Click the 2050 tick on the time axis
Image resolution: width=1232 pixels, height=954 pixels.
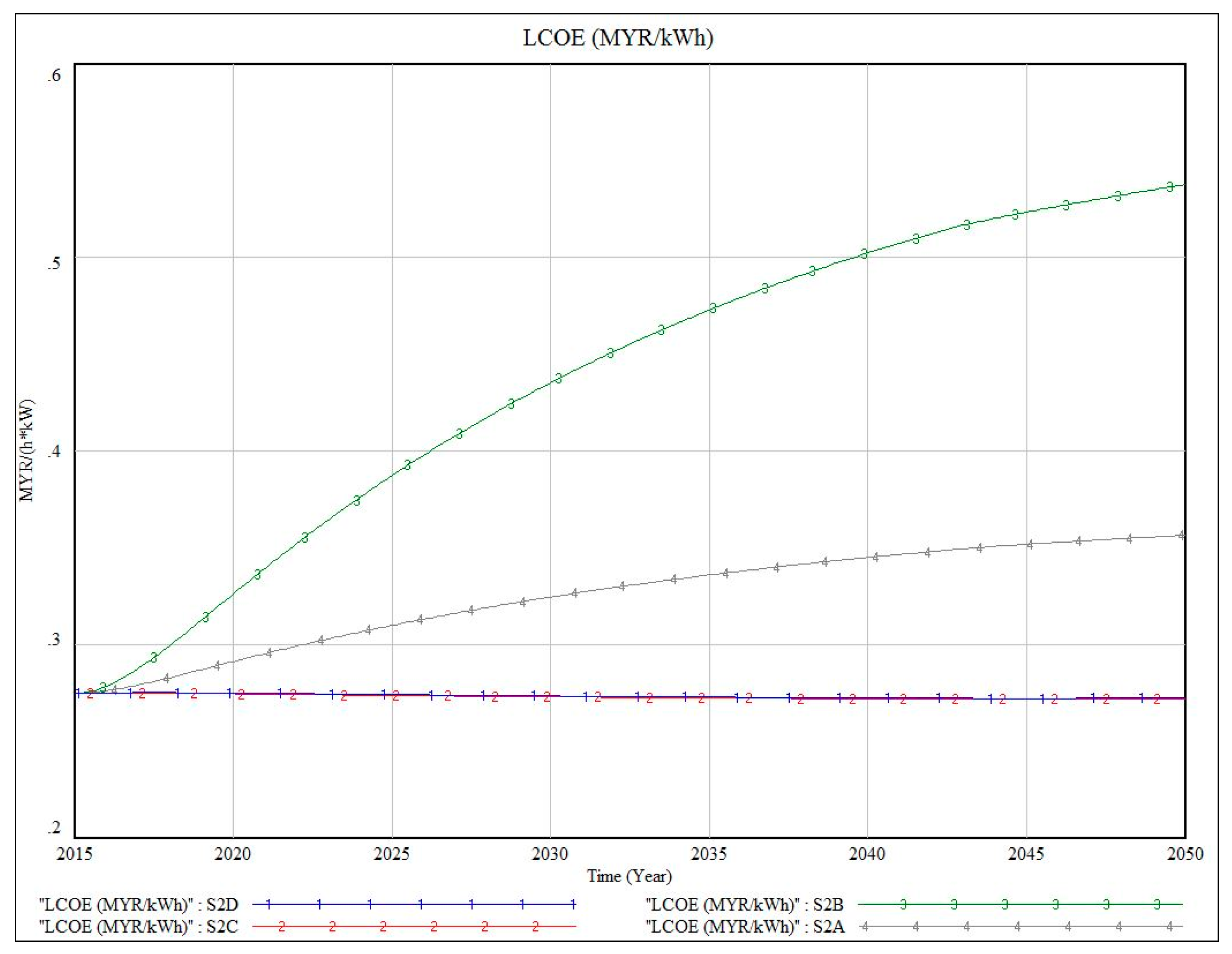pos(1185,854)
